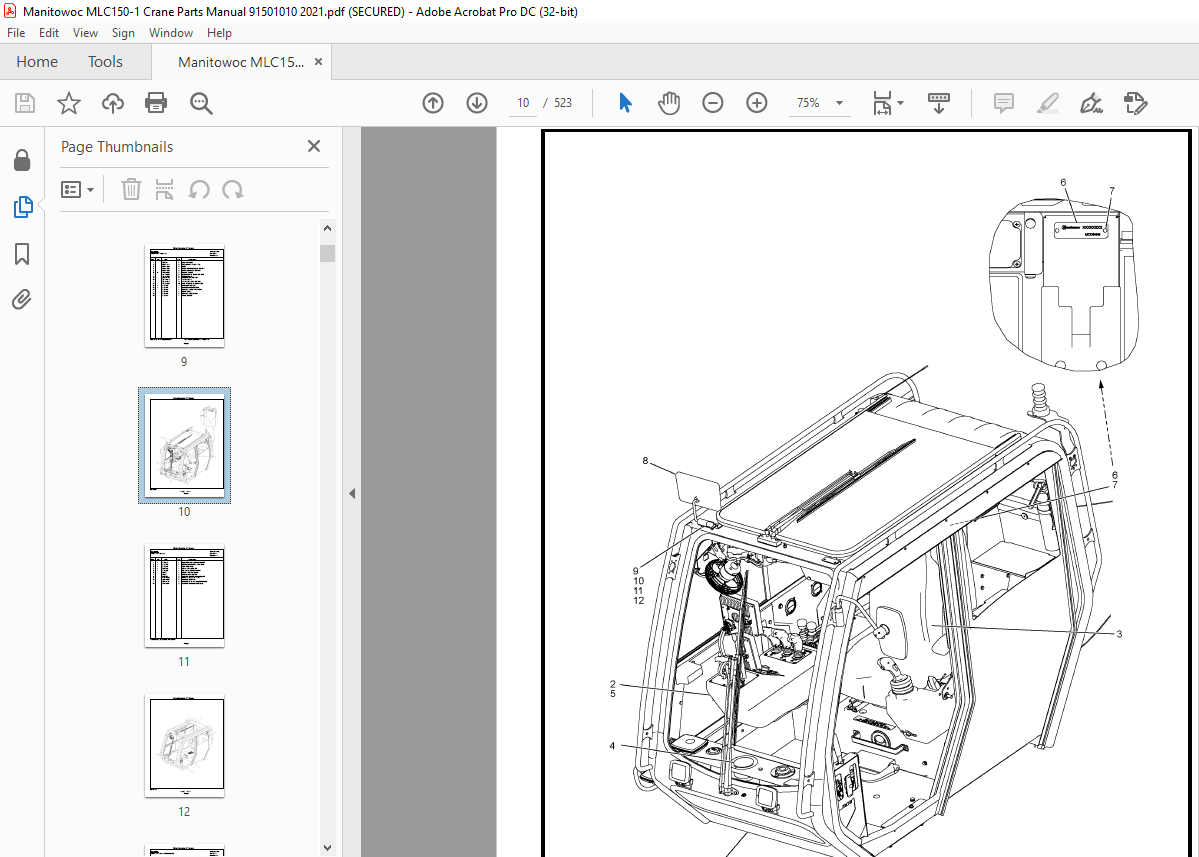Select page 12 thumbnail
Screen dimensions: 1199x857
[184, 745]
